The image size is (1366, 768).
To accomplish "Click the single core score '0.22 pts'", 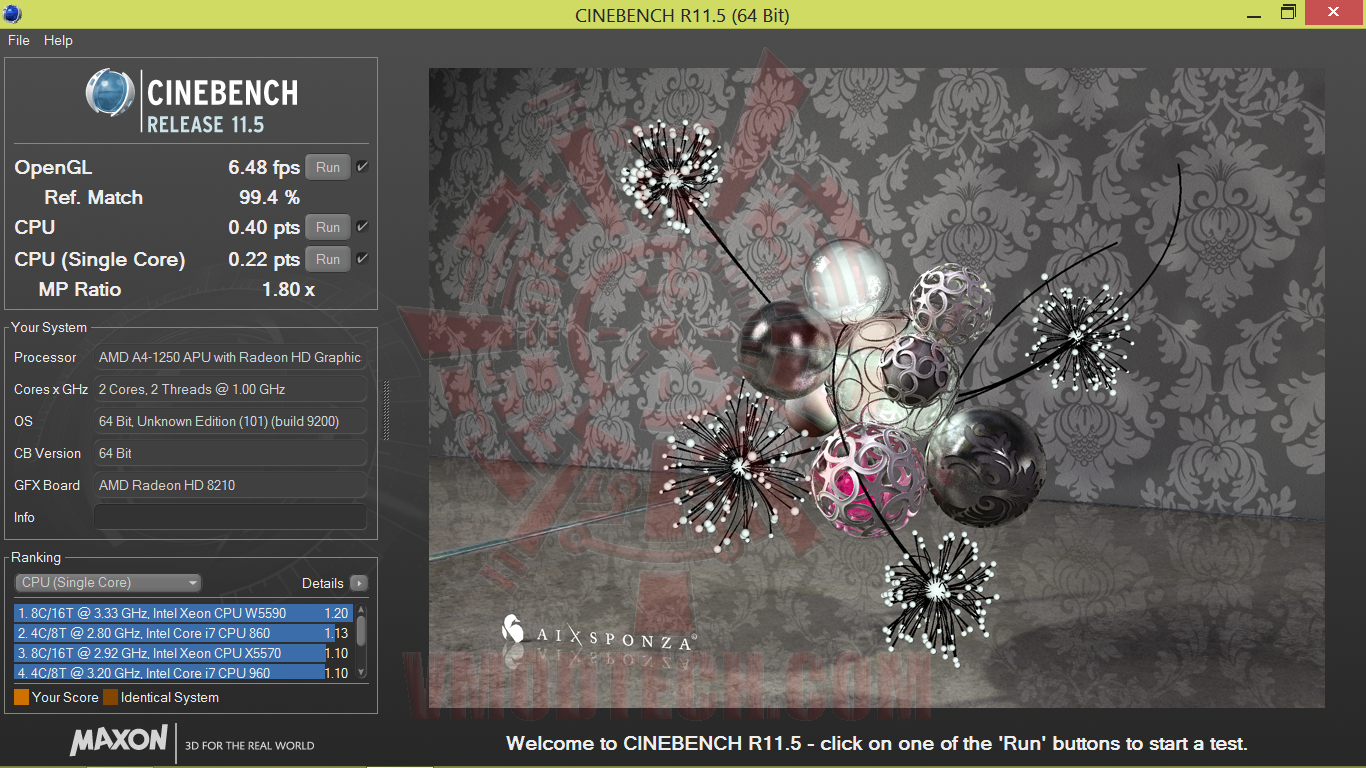I will (x=264, y=259).
